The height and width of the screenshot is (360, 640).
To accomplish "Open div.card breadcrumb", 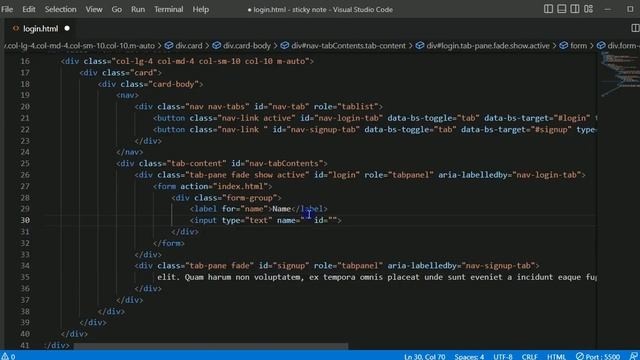I will point(183,46).
